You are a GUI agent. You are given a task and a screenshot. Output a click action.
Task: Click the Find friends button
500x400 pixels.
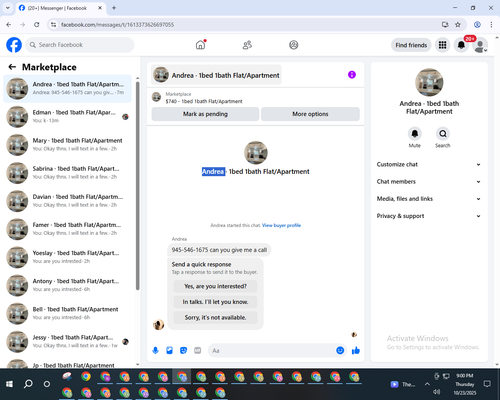tap(411, 45)
